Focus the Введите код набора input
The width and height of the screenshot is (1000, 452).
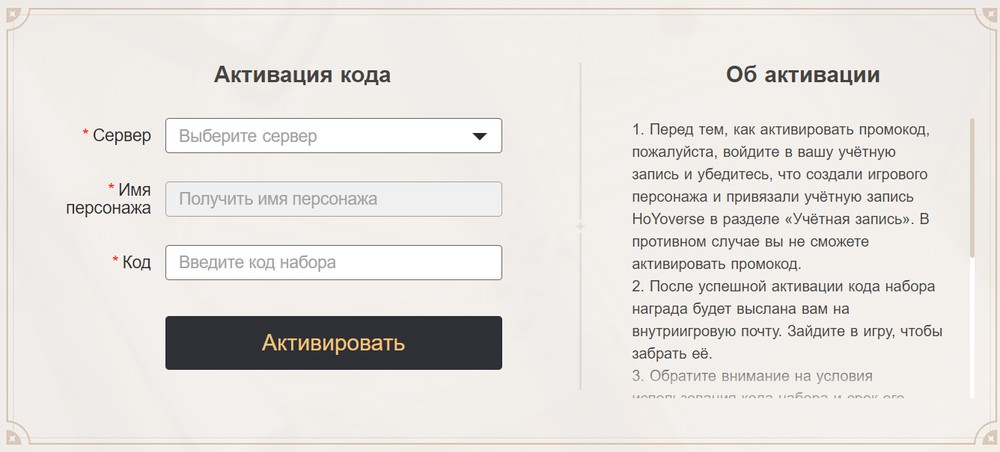coord(333,263)
